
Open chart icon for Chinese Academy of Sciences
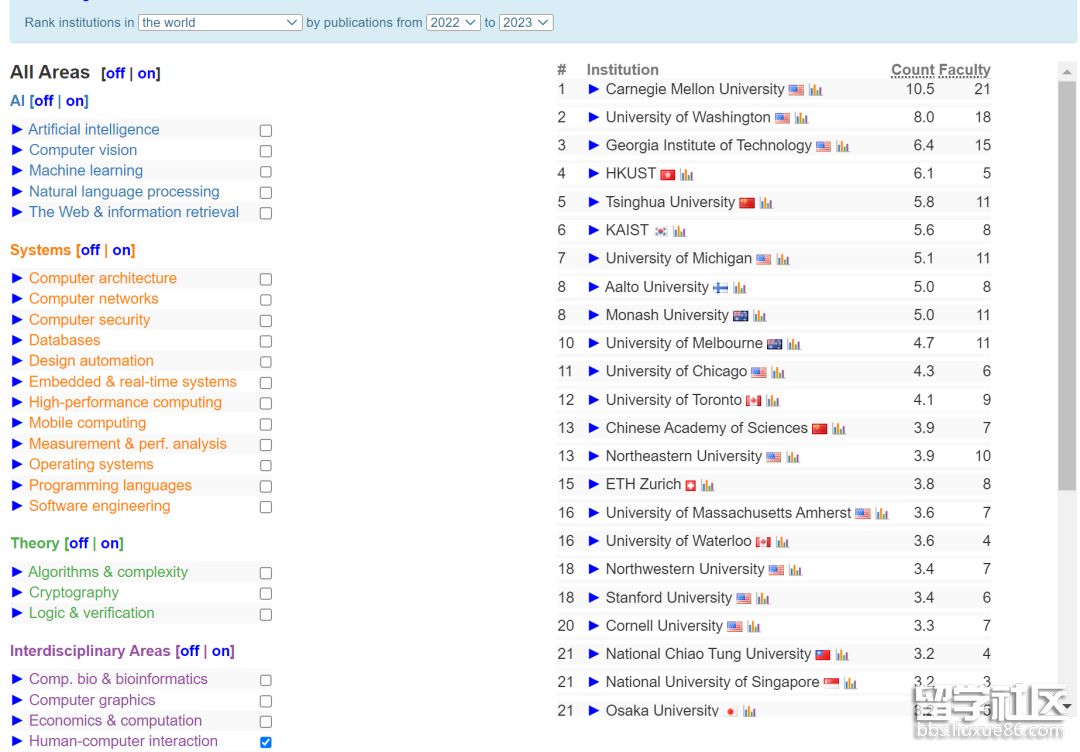(x=838, y=429)
